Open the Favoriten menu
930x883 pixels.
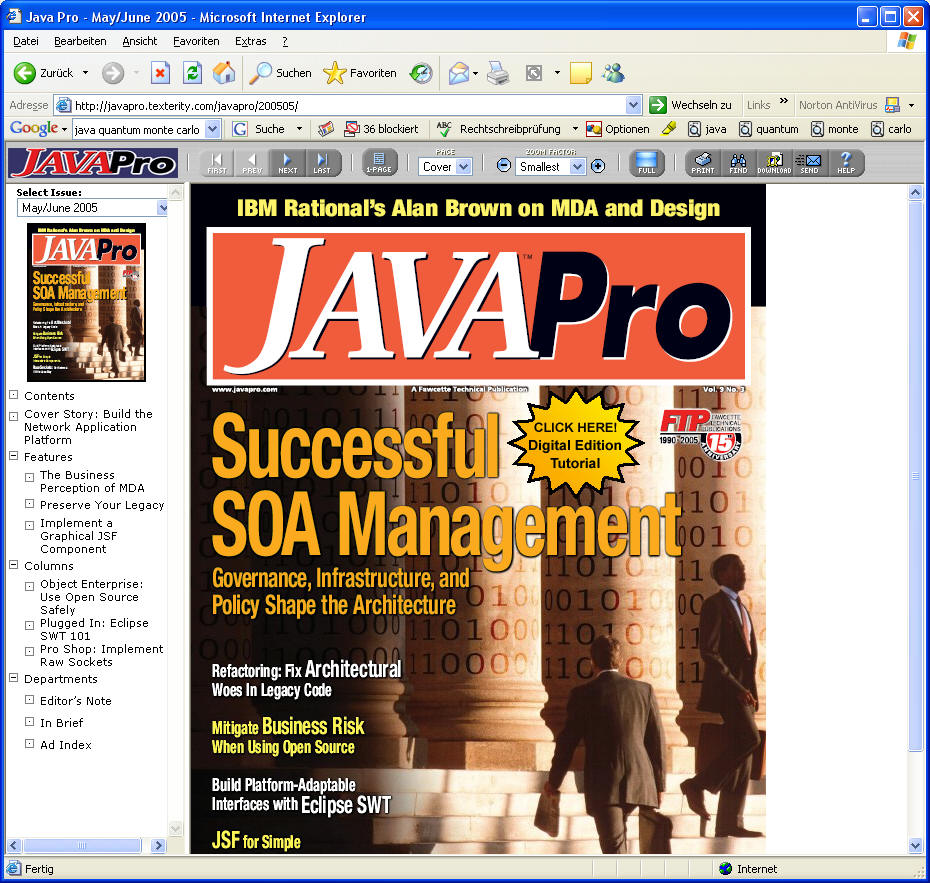click(x=196, y=41)
